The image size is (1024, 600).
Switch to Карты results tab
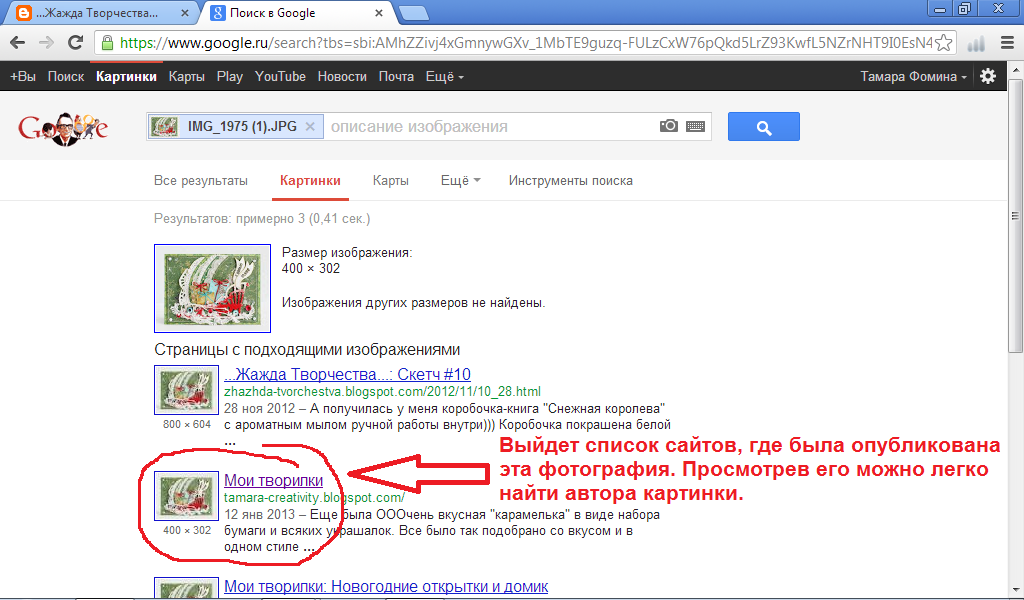(x=391, y=181)
